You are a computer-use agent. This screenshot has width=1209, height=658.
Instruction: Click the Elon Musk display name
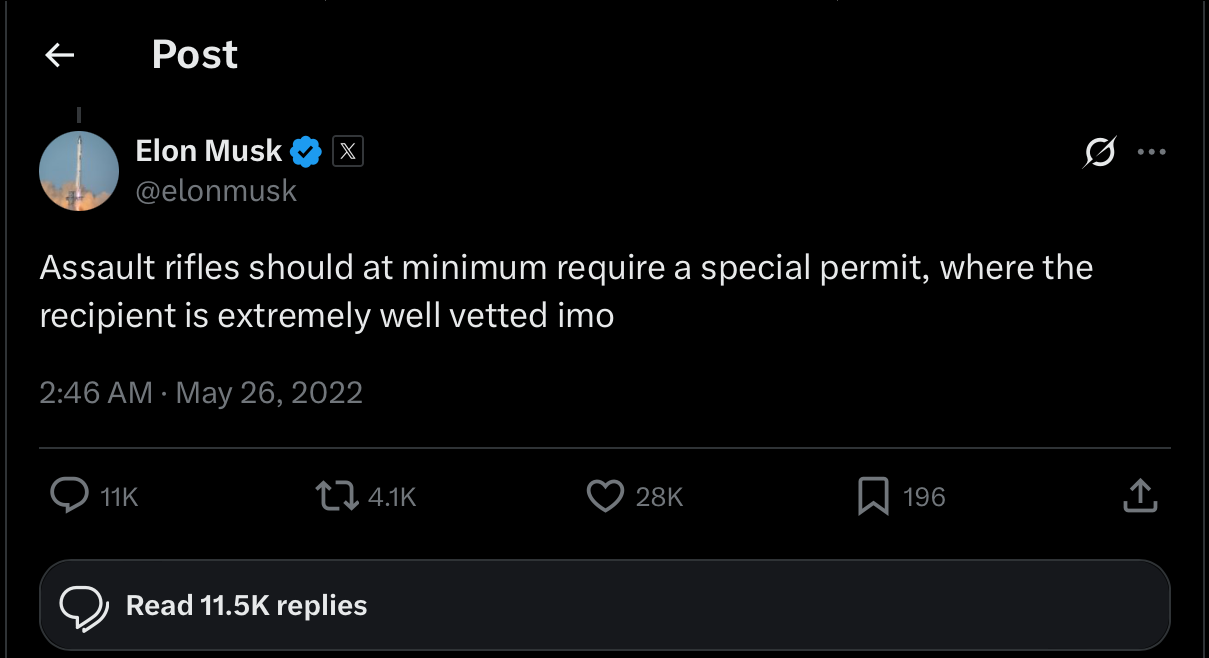click(209, 151)
